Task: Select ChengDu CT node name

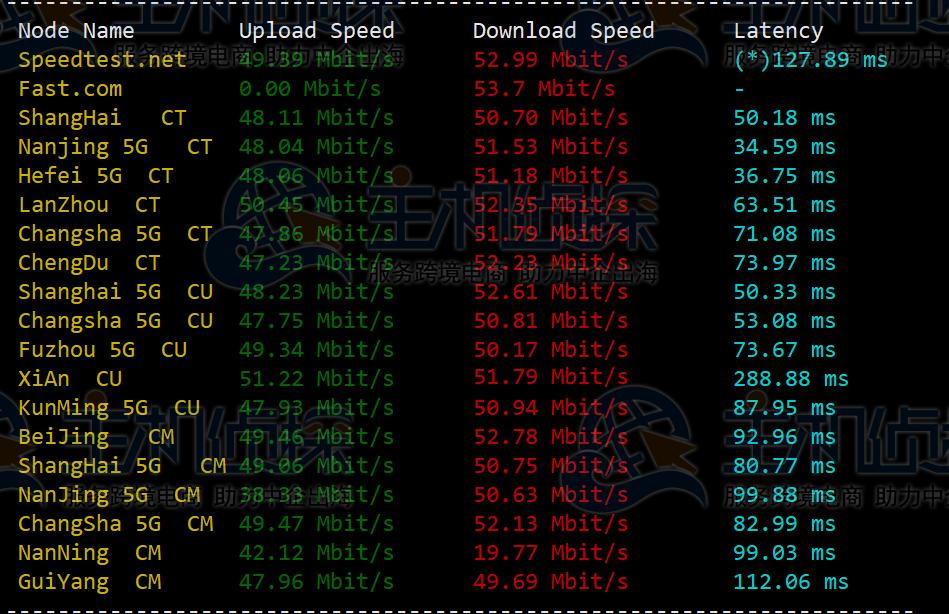Action: pos(89,263)
